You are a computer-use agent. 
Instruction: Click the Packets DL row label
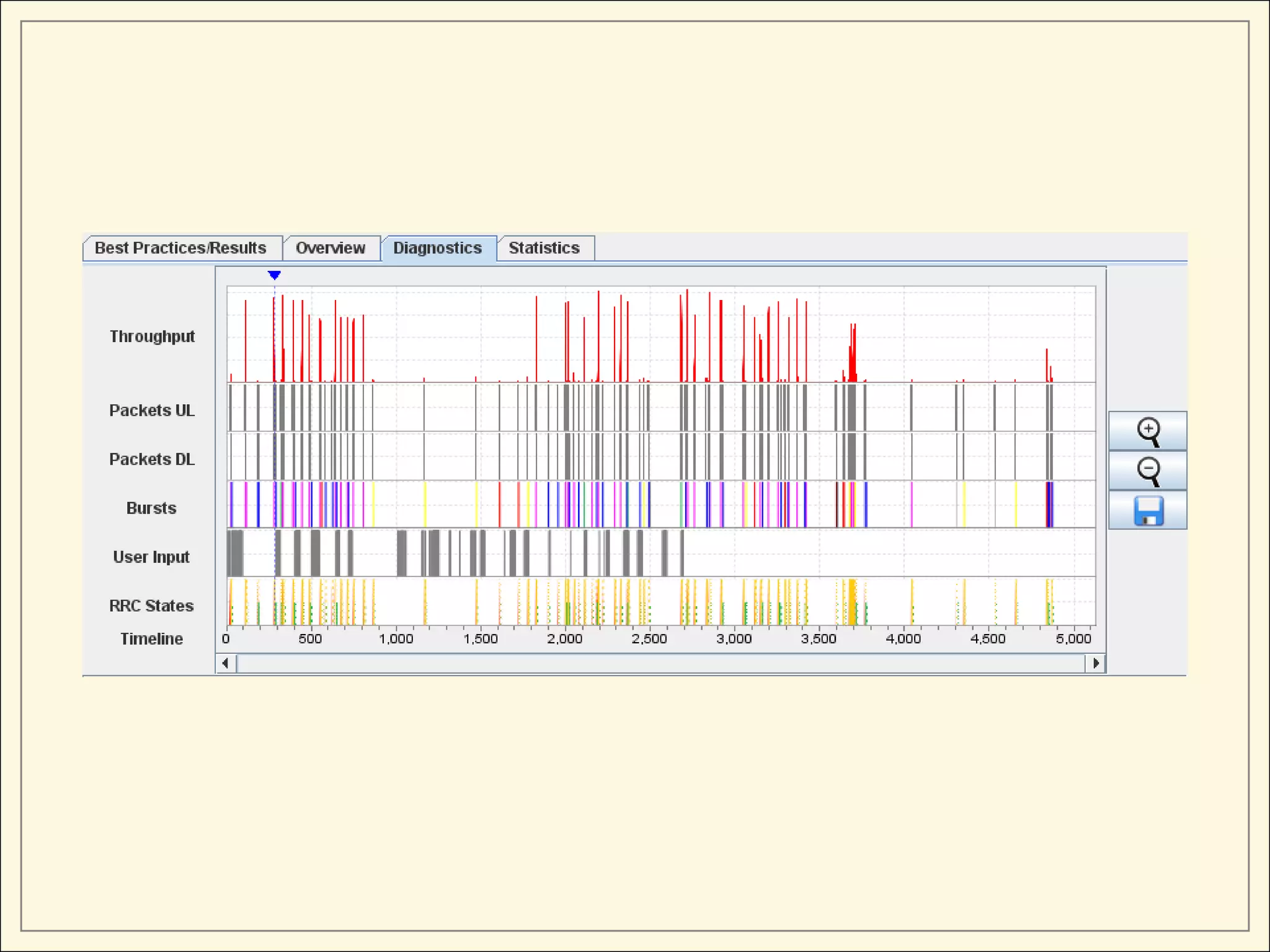151,459
